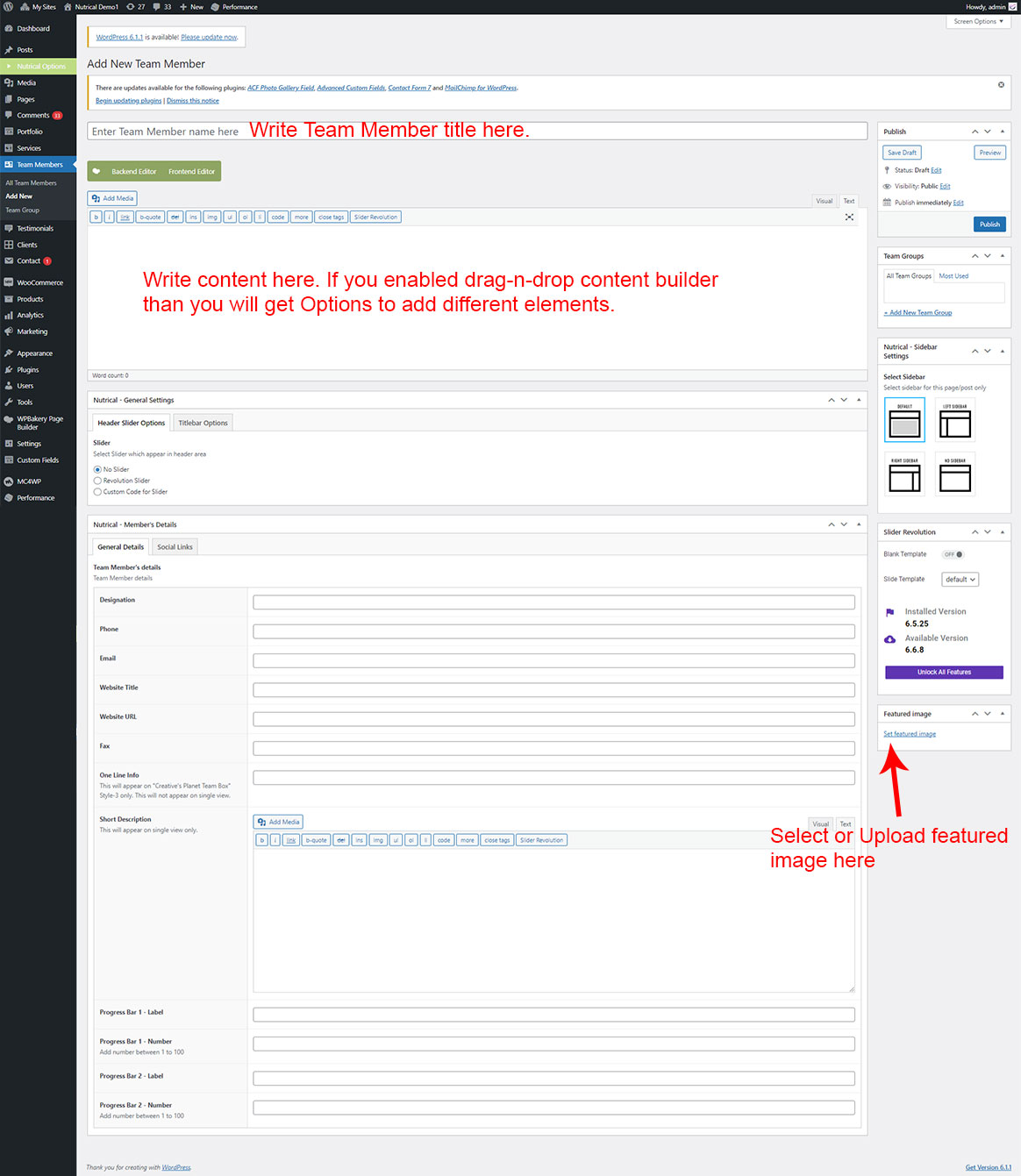The height and width of the screenshot is (1176, 1021).
Task: Click the Set featured image link
Action: point(909,734)
